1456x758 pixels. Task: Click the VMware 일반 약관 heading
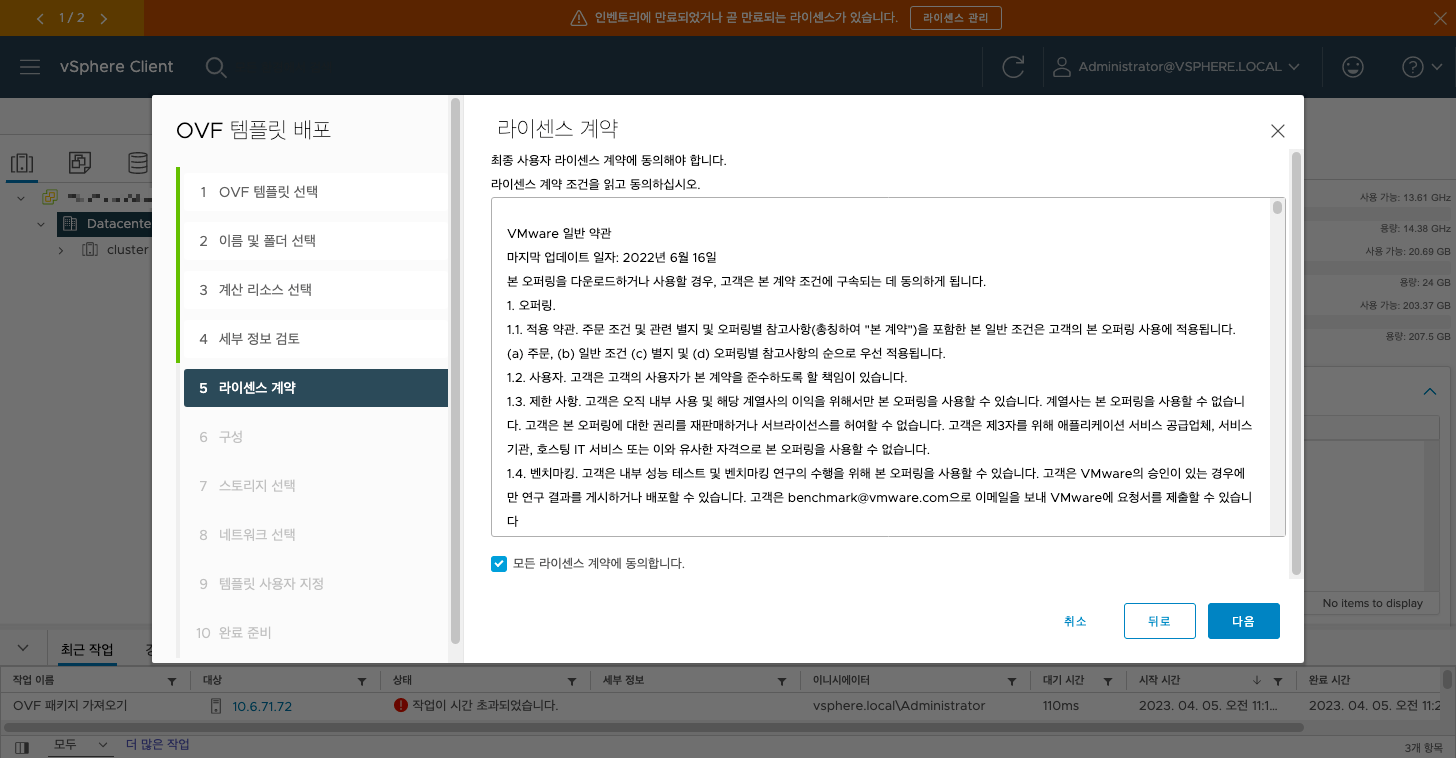[559, 233]
